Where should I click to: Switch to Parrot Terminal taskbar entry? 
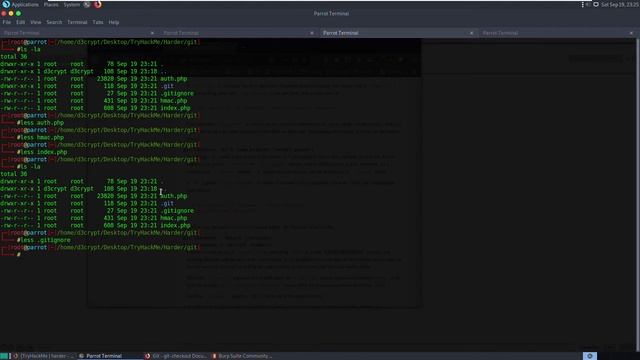click(109, 356)
